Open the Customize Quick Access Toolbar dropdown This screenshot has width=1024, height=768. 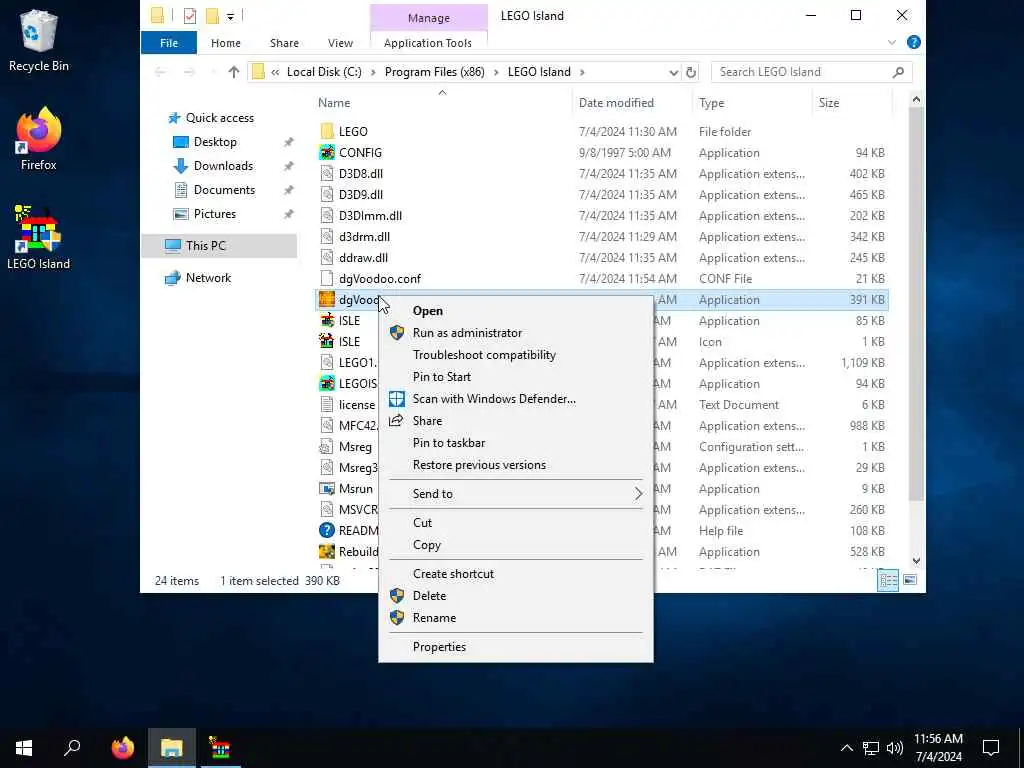[230, 16]
